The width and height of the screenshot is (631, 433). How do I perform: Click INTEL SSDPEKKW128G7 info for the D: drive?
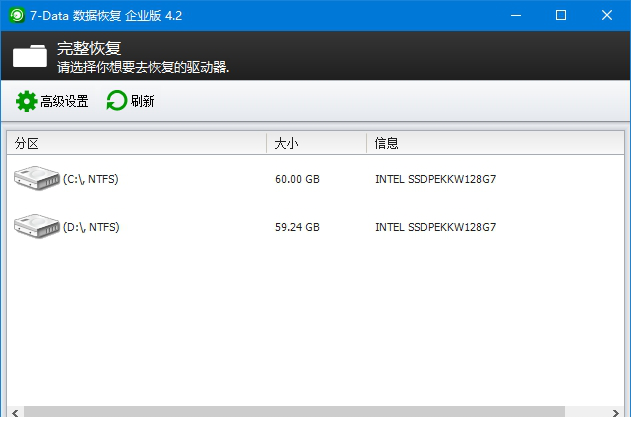(x=435, y=227)
